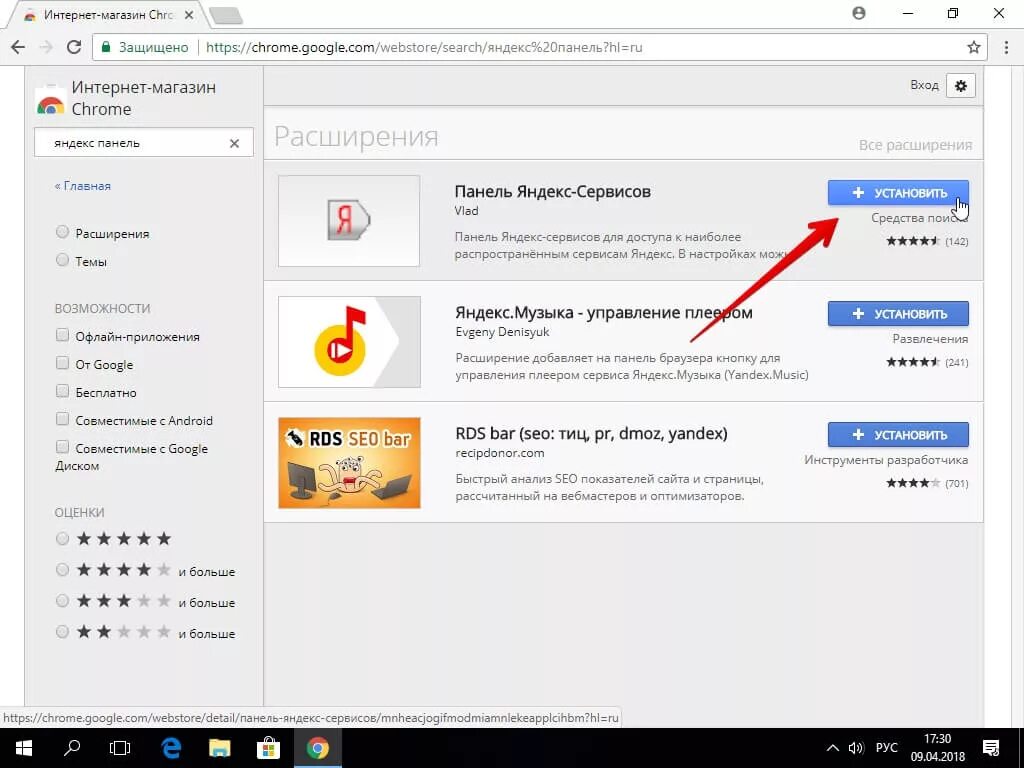The width and height of the screenshot is (1024, 768).
Task: Clear the search box with X icon
Action: [234, 143]
